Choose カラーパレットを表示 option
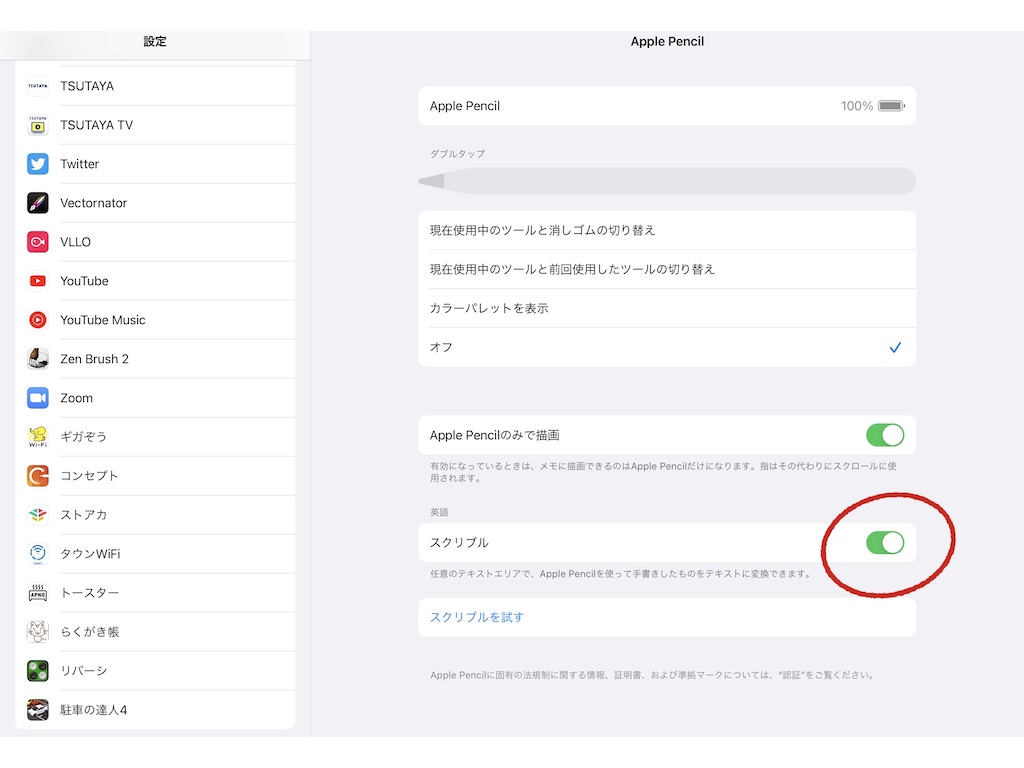 [666, 308]
